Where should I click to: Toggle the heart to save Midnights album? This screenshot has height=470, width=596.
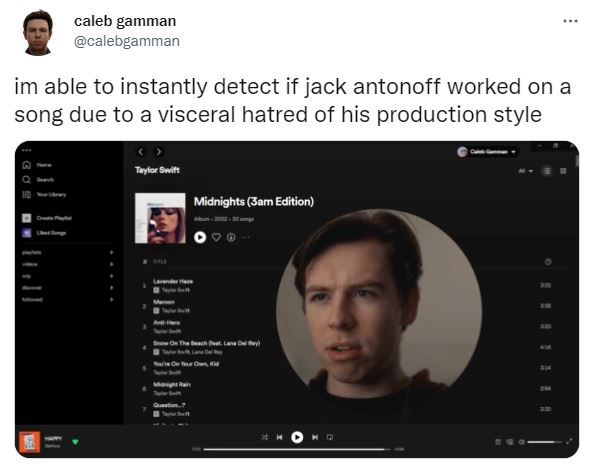(x=216, y=237)
